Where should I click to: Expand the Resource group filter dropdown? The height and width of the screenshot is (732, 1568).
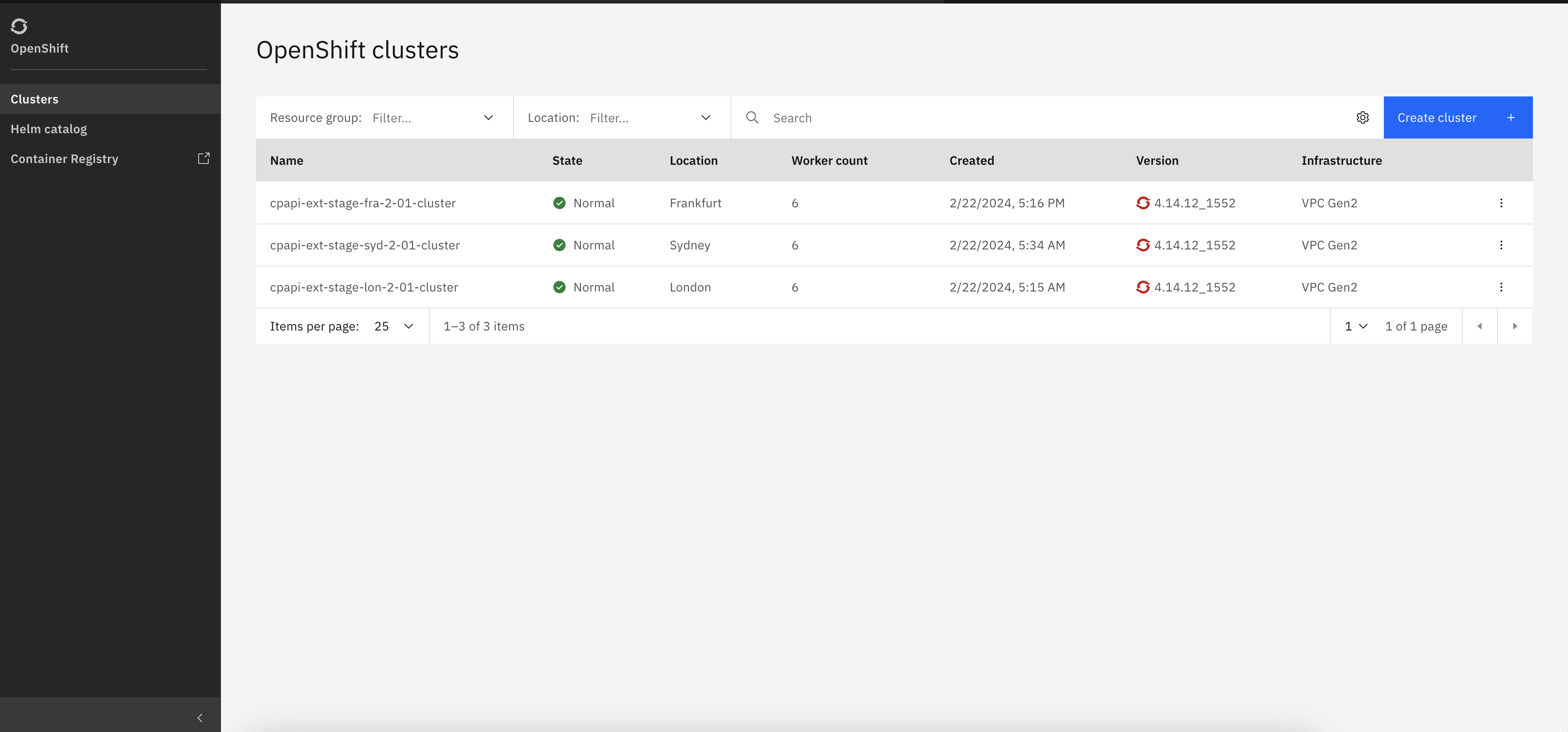click(x=385, y=117)
